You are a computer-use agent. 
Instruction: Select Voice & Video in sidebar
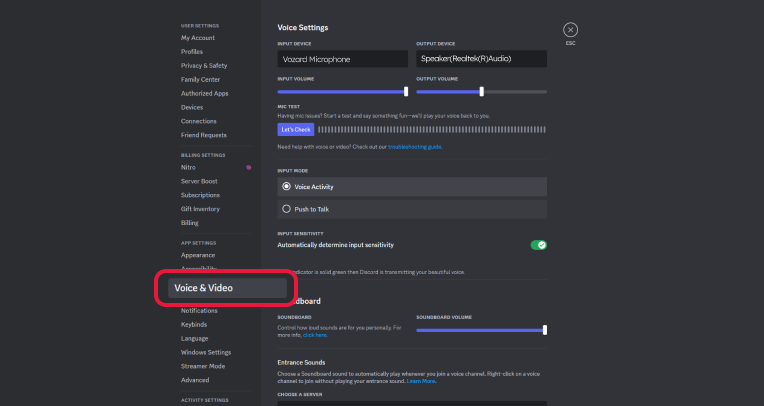227,288
